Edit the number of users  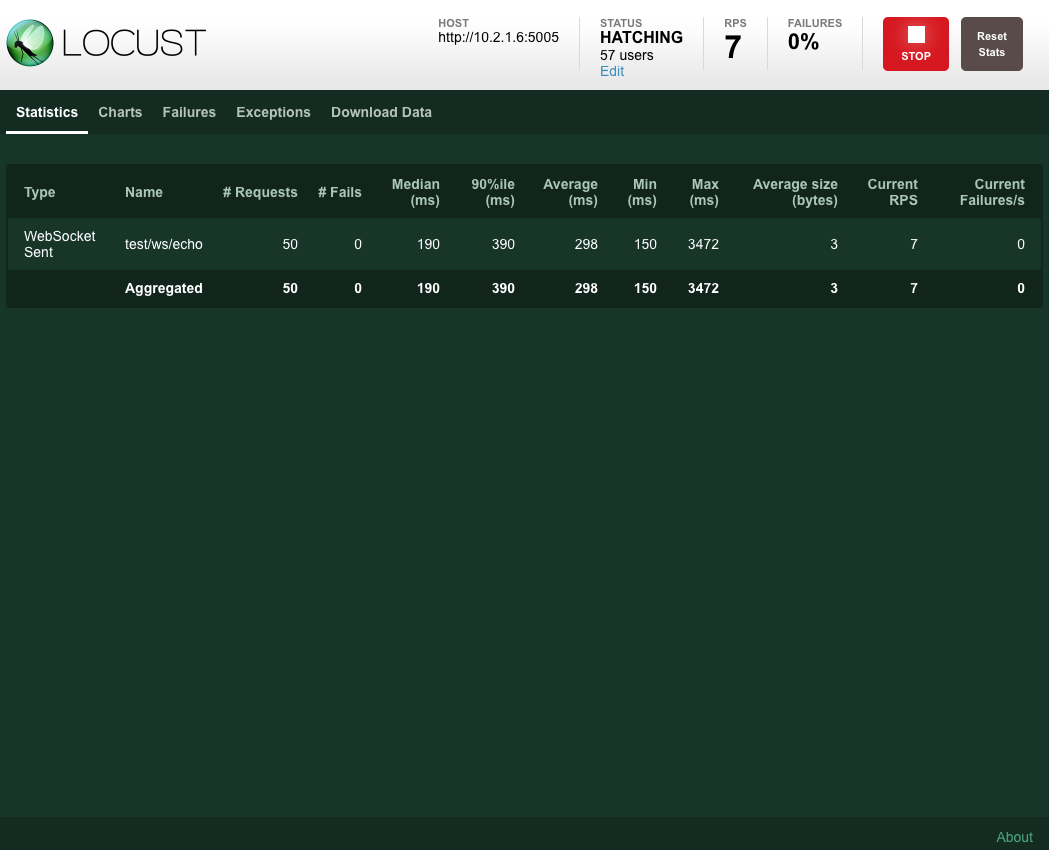coord(611,72)
